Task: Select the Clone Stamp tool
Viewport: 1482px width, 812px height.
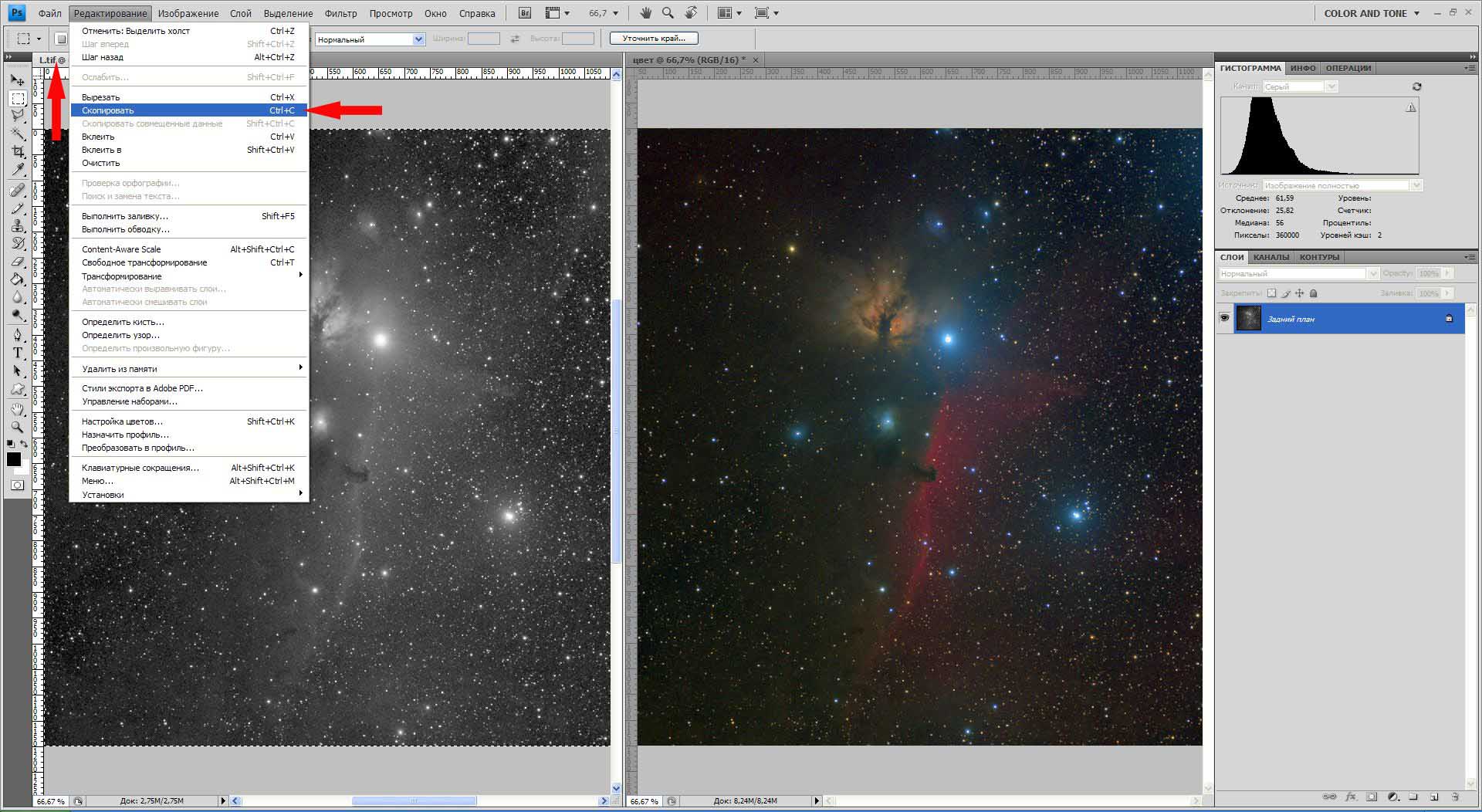Action: [17, 225]
